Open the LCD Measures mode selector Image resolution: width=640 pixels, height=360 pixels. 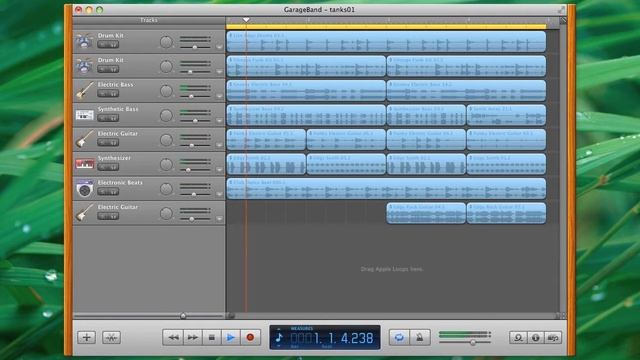pyautogui.click(x=302, y=329)
